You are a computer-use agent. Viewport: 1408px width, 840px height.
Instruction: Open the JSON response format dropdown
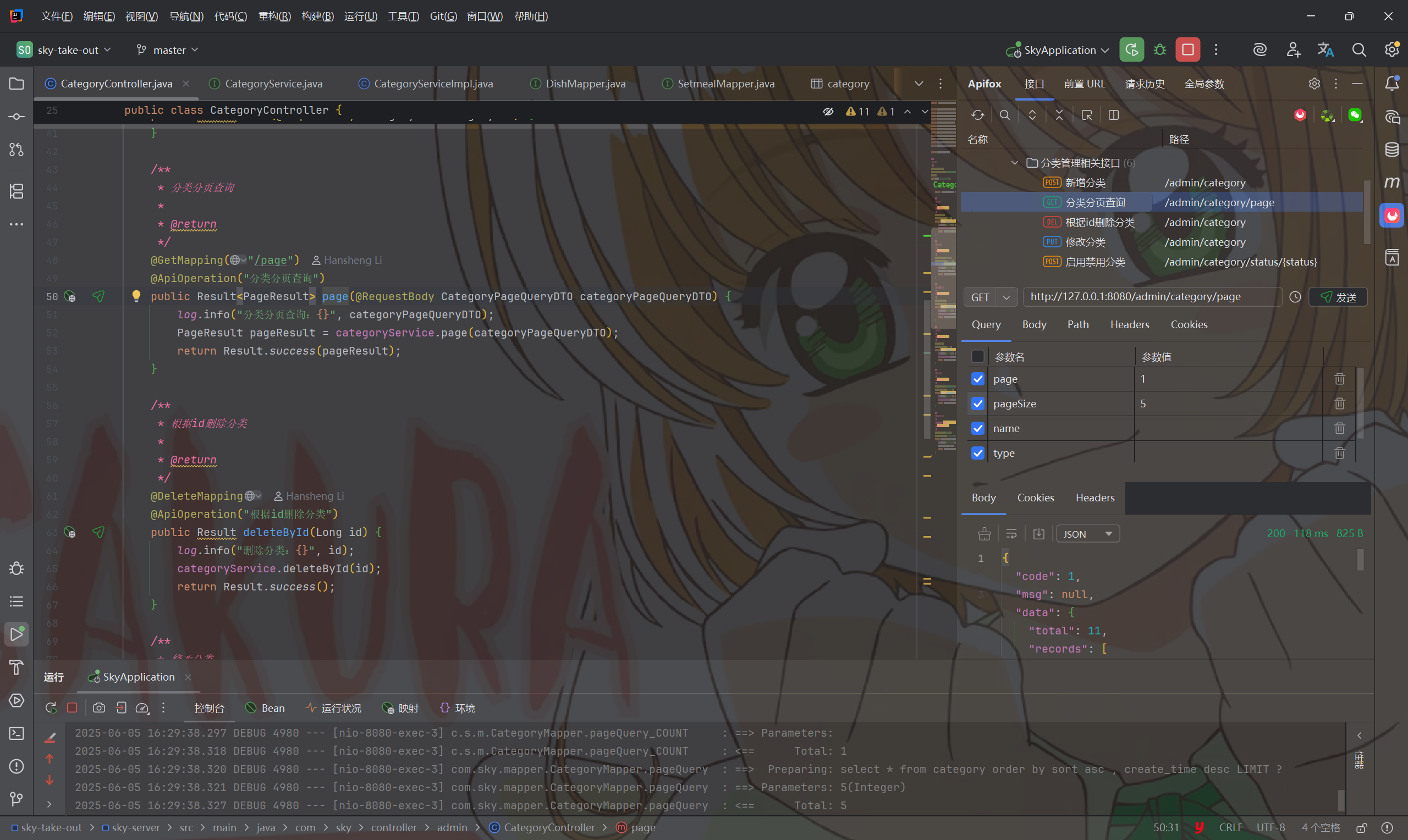(x=1087, y=534)
